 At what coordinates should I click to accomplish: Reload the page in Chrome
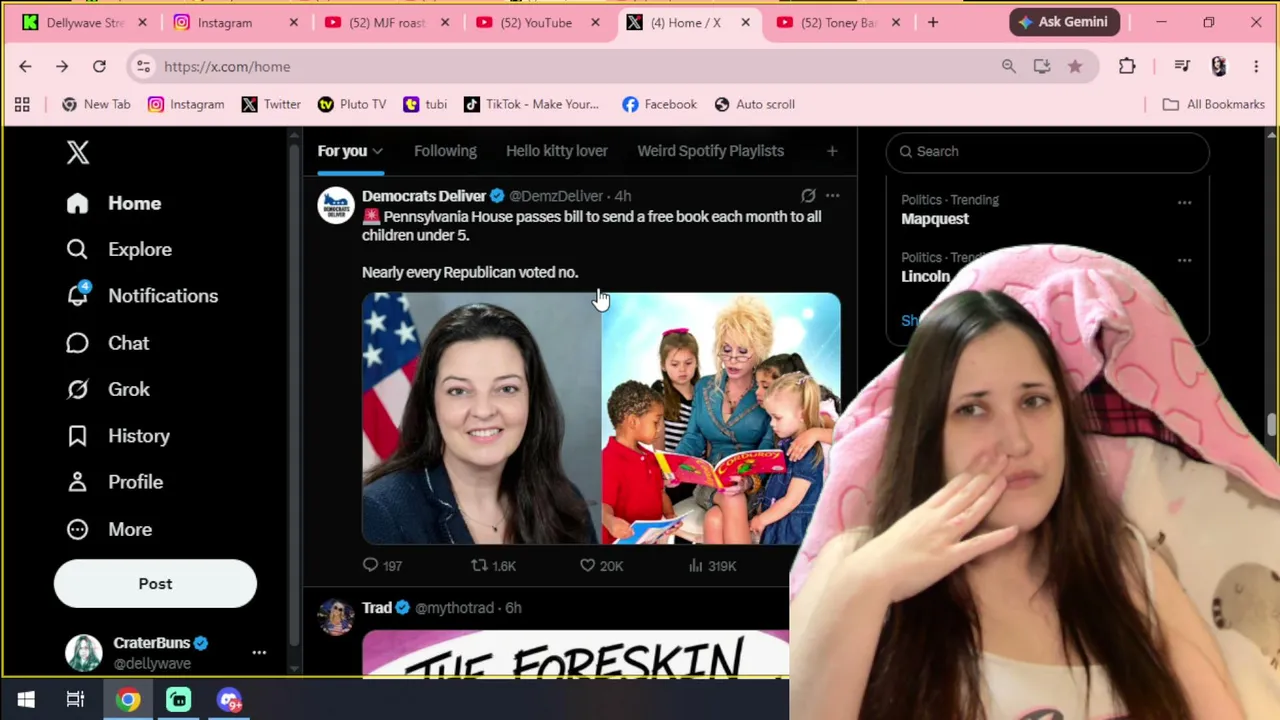click(99, 66)
